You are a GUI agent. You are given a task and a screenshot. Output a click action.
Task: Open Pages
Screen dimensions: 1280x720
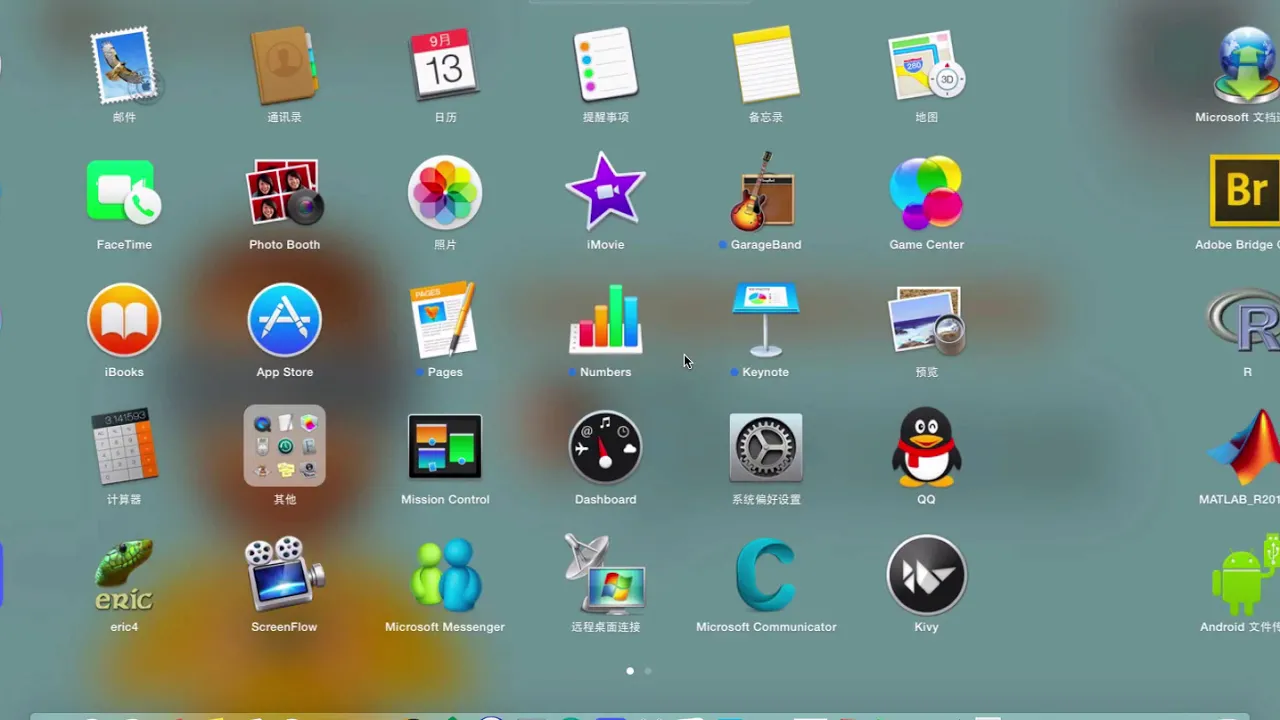pyautogui.click(x=445, y=320)
